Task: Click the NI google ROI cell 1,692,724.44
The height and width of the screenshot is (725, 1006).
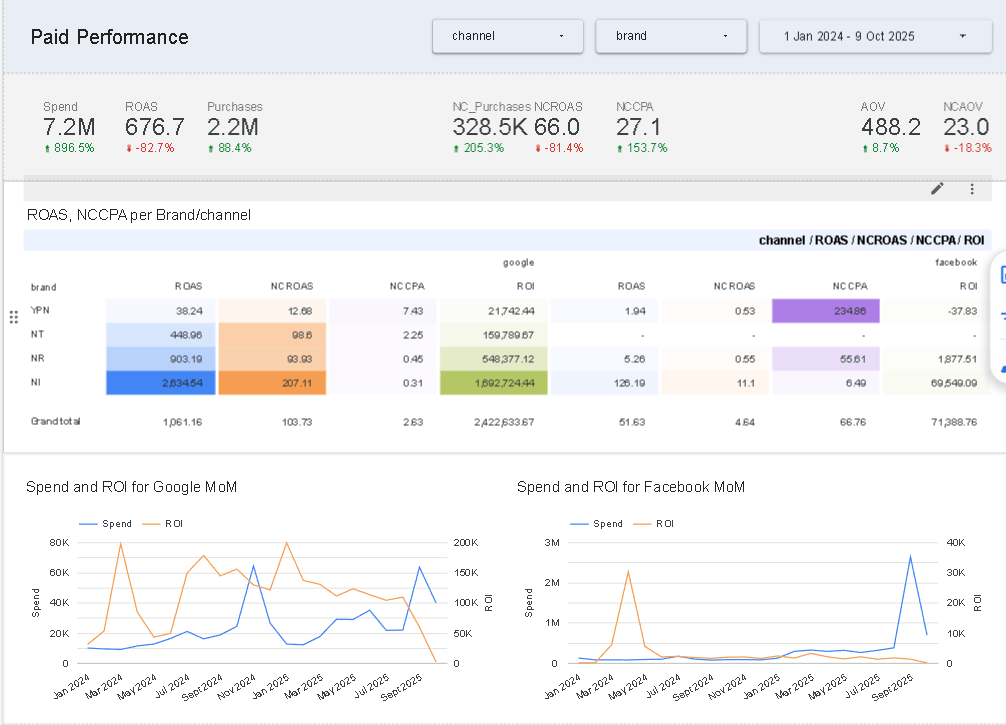Action: [493, 383]
